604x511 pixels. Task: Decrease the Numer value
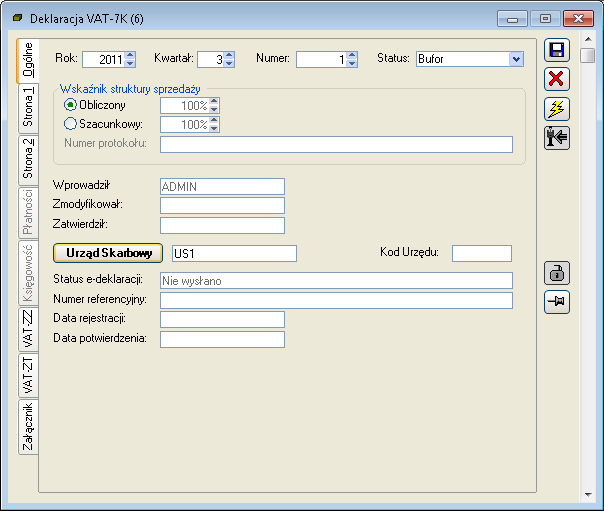352,63
